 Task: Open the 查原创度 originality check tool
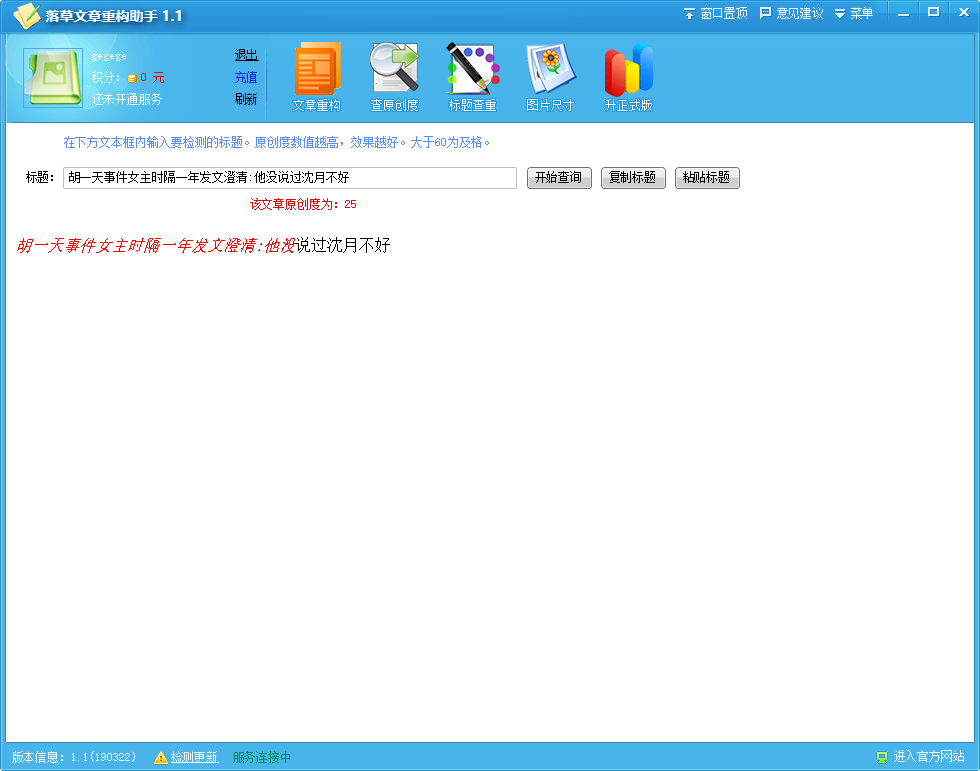click(394, 77)
